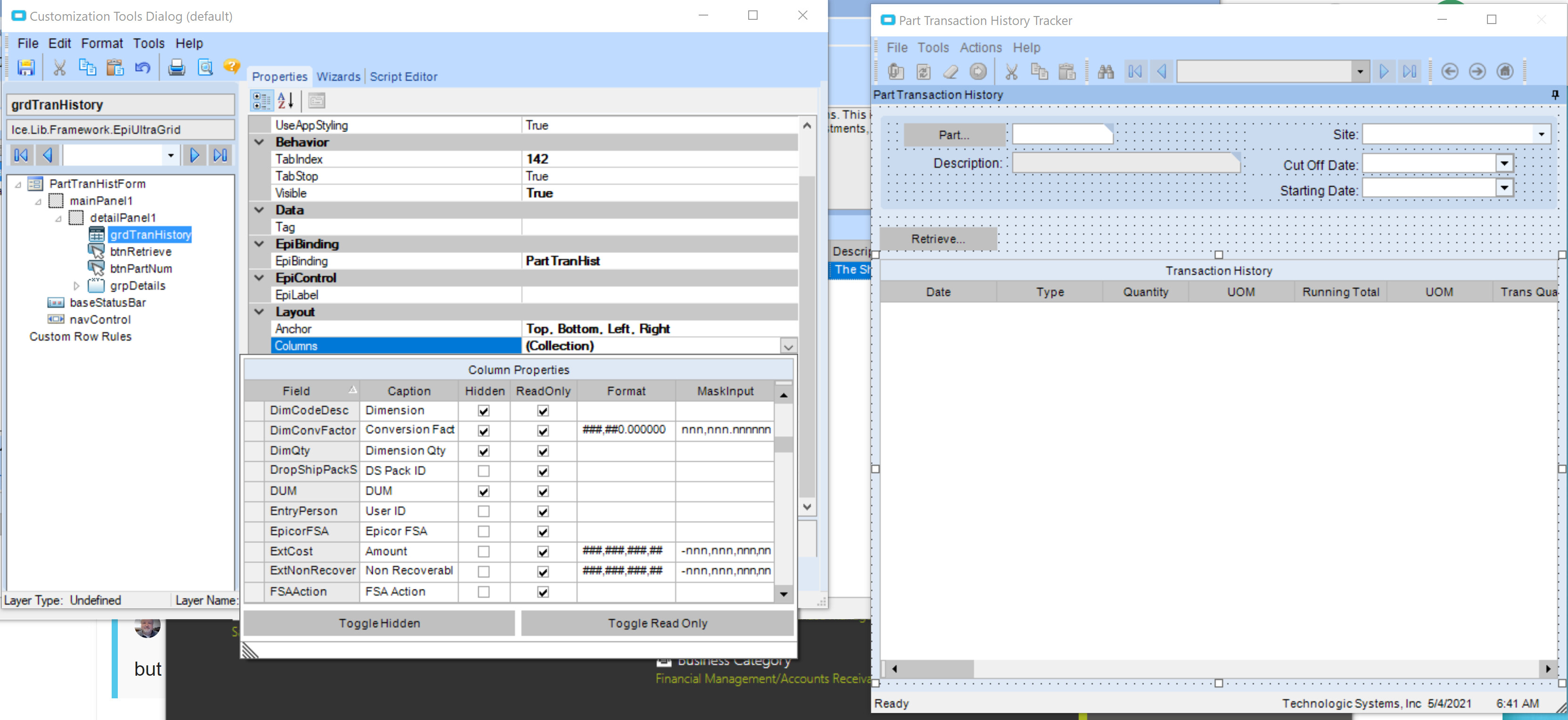Screen dimensions: 1568x720
Task: Go to next control in Customization navigator
Action: 194,155
